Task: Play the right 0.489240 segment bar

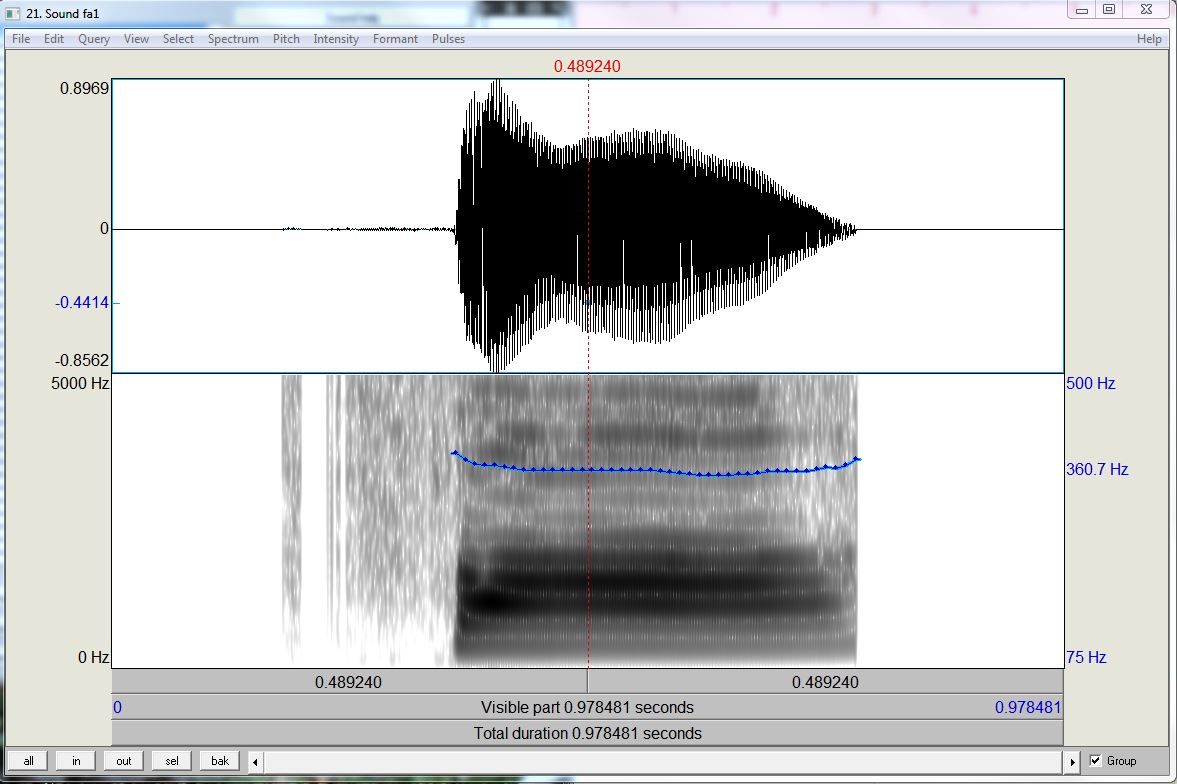Action: point(826,682)
